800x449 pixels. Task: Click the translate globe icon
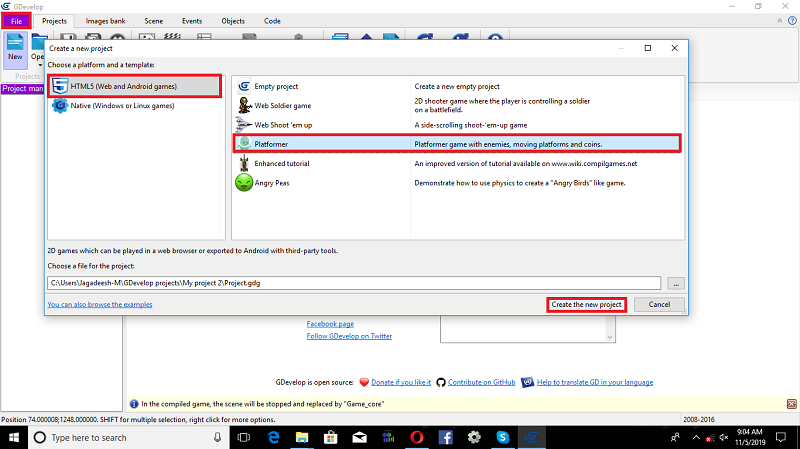pos(528,382)
